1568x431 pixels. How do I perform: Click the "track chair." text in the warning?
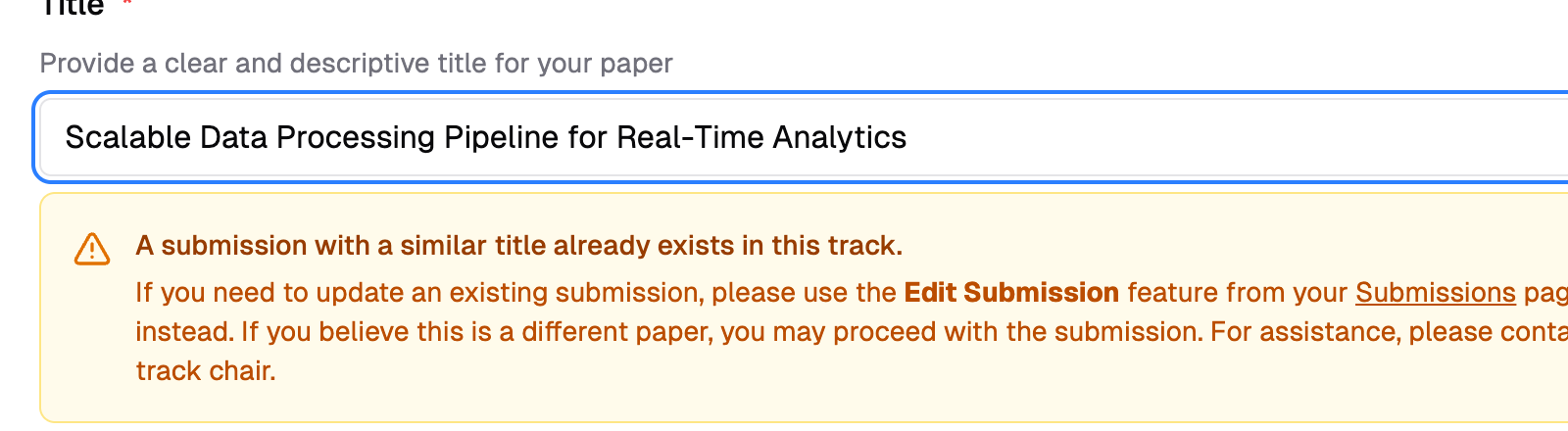206,371
